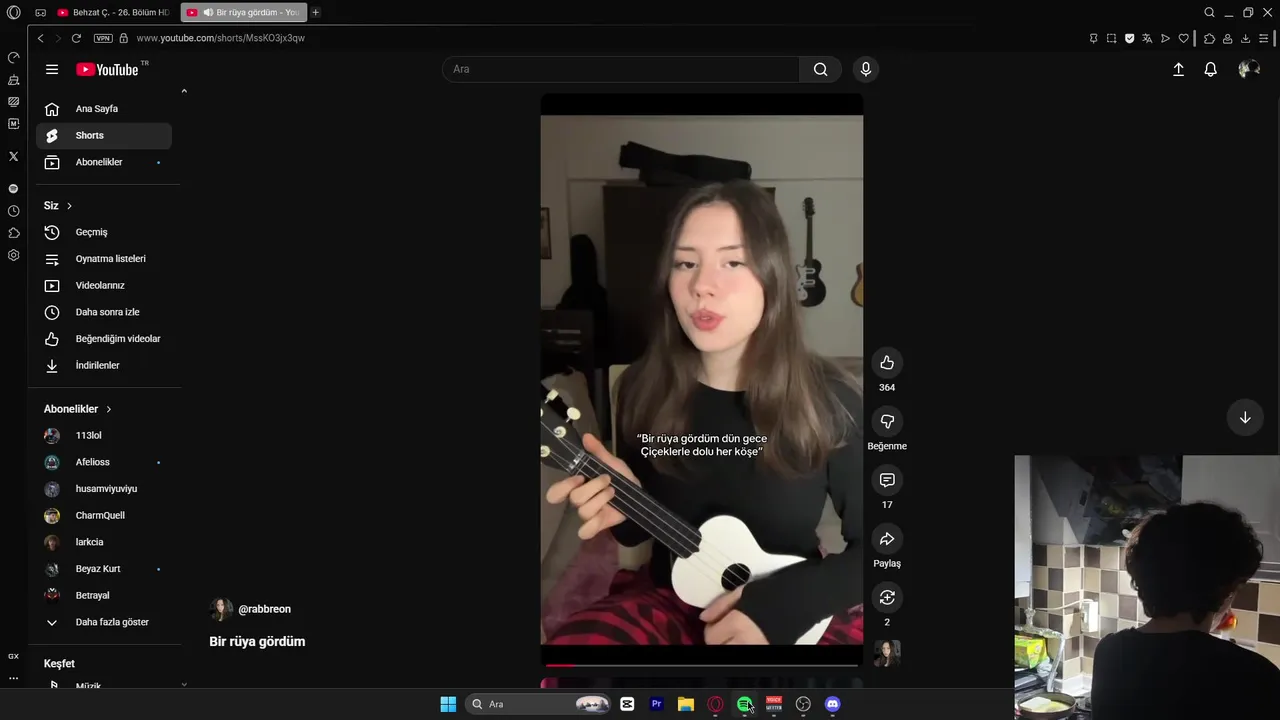Open Videolarınız page
The width and height of the screenshot is (1280, 720).
[104, 285]
